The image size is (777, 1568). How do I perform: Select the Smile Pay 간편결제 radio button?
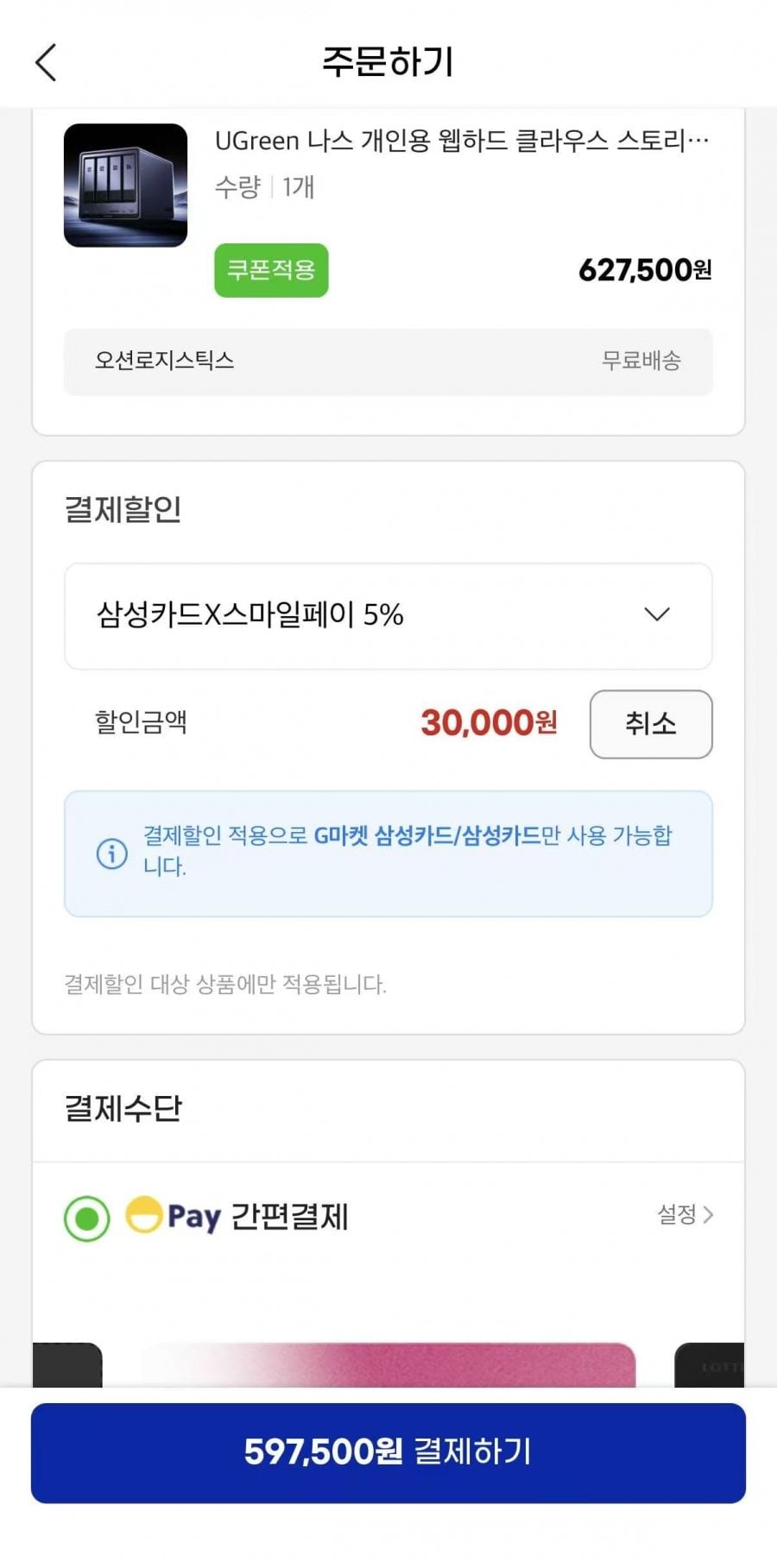(87, 1219)
